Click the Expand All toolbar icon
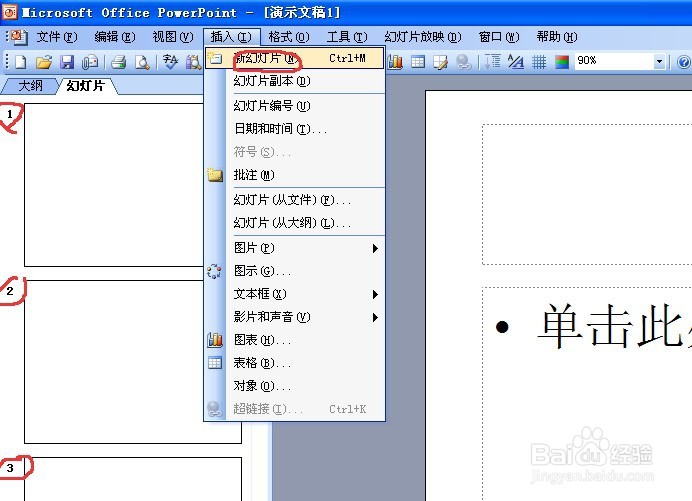The height and width of the screenshot is (501, 692). click(x=493, y=62)
